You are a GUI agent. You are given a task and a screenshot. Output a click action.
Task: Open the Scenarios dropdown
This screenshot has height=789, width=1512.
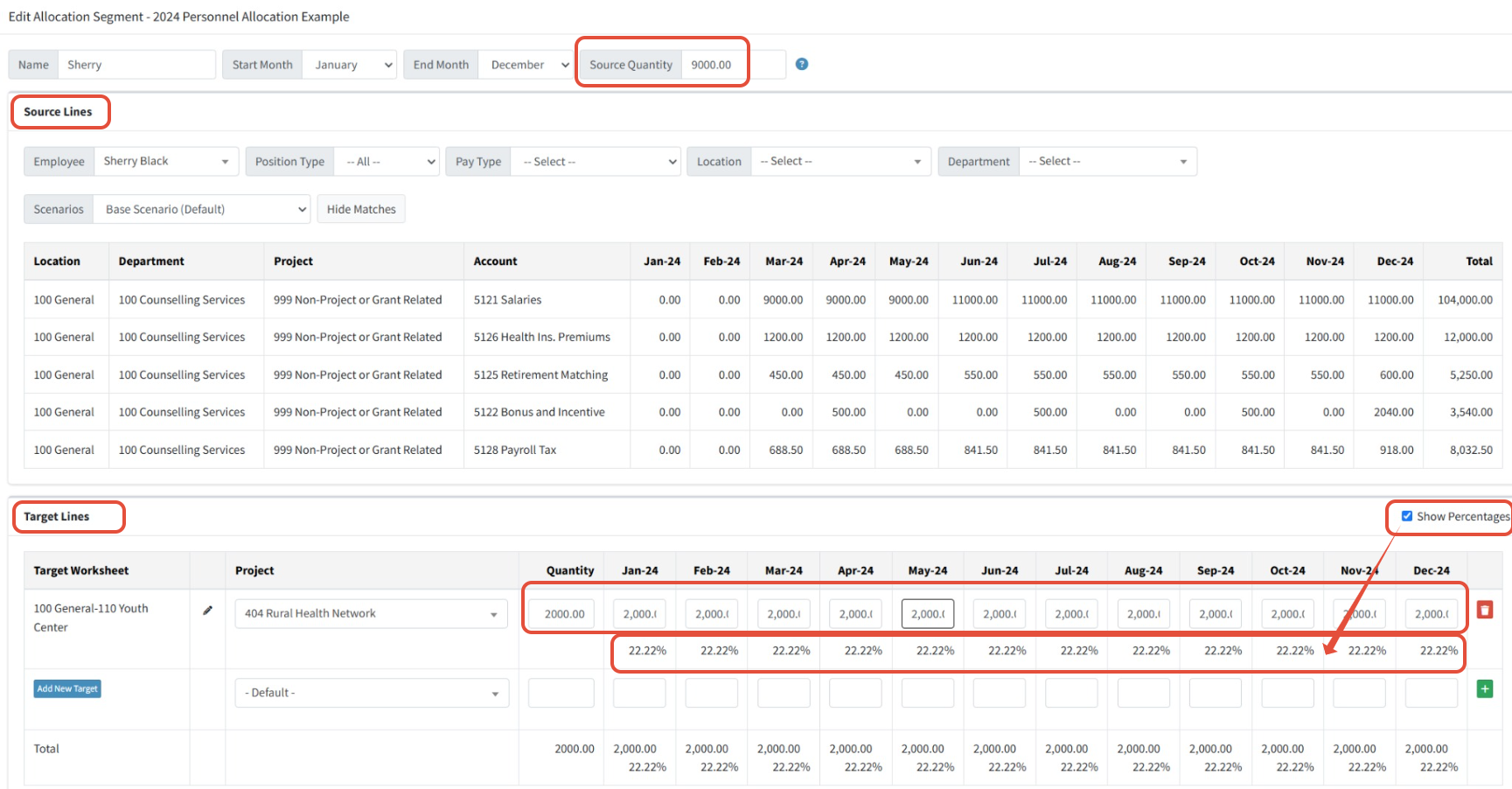[201, 209]
